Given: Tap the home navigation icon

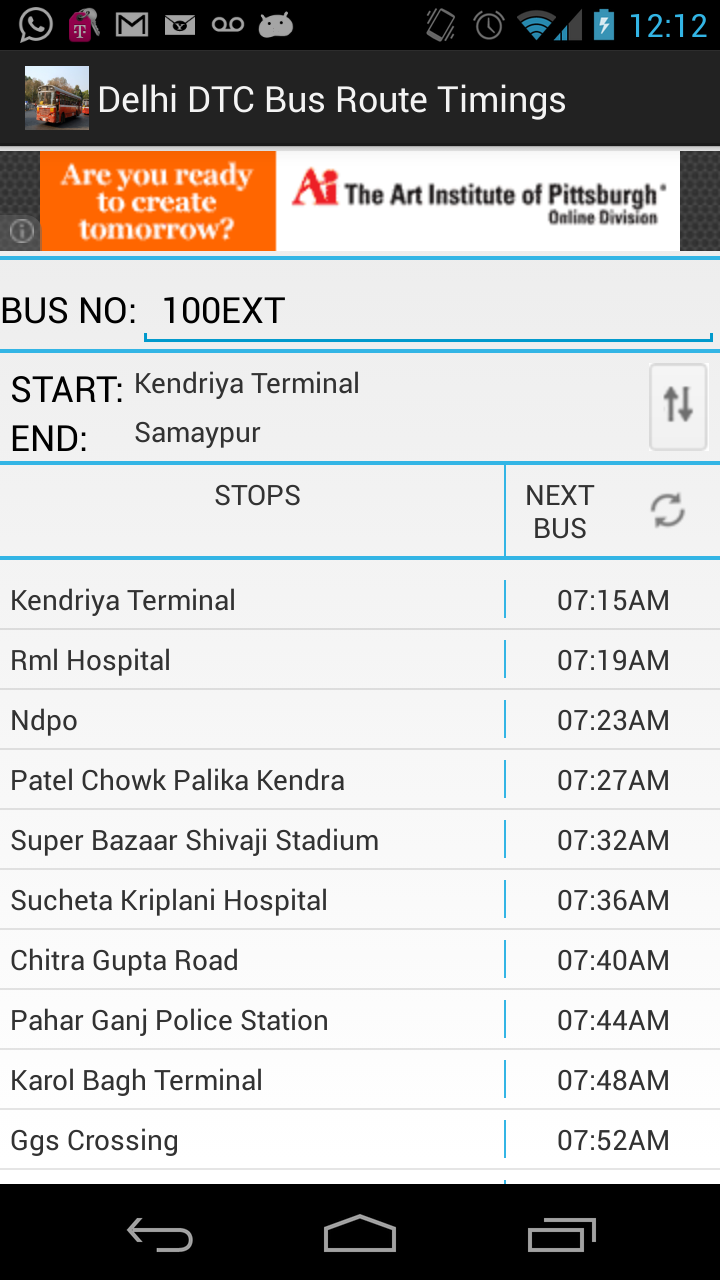Looking at the screenshot, I should tap(360, 1235).
